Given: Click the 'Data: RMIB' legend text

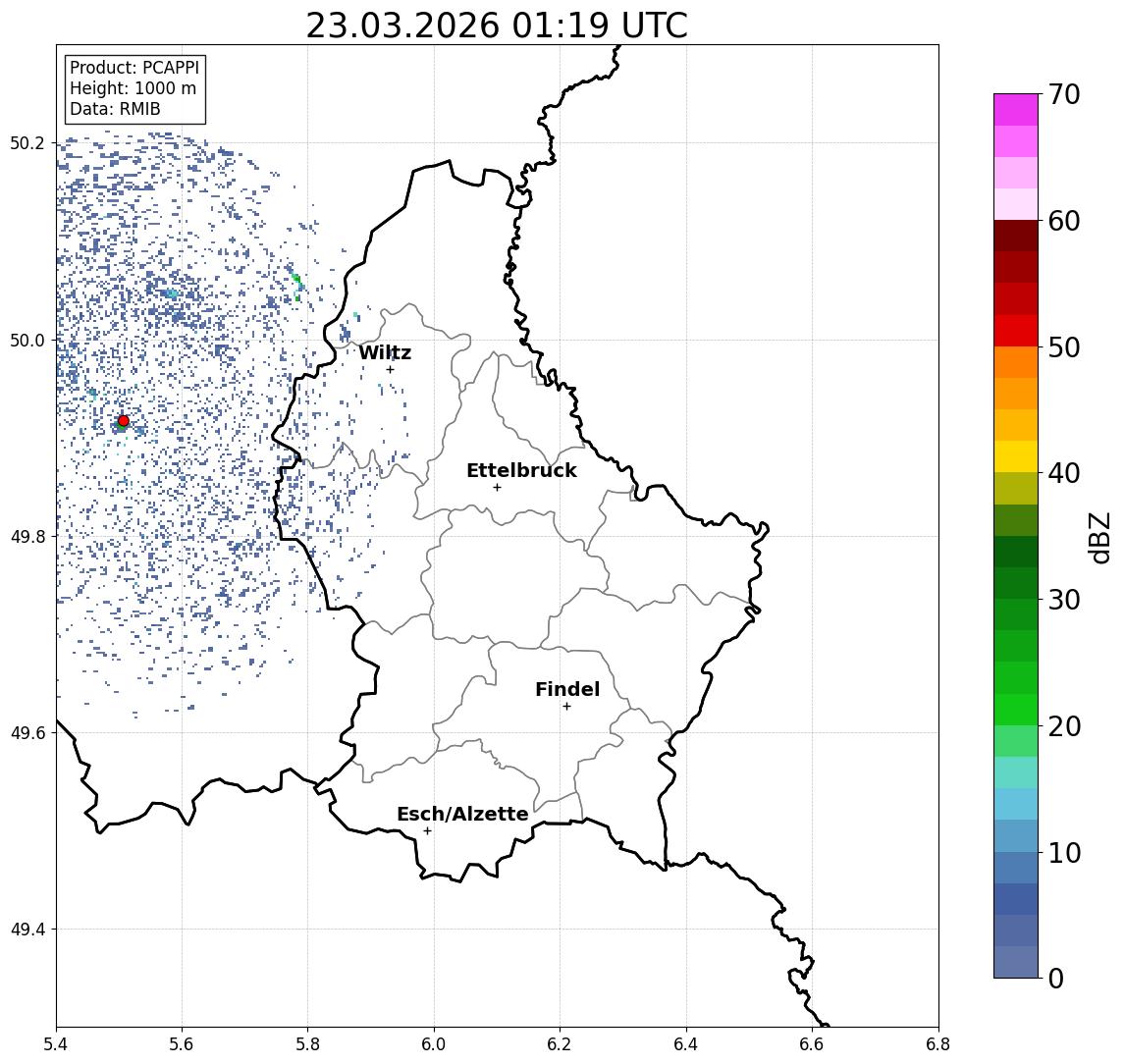Looking at the screenshot, I should tap(115, 109).
